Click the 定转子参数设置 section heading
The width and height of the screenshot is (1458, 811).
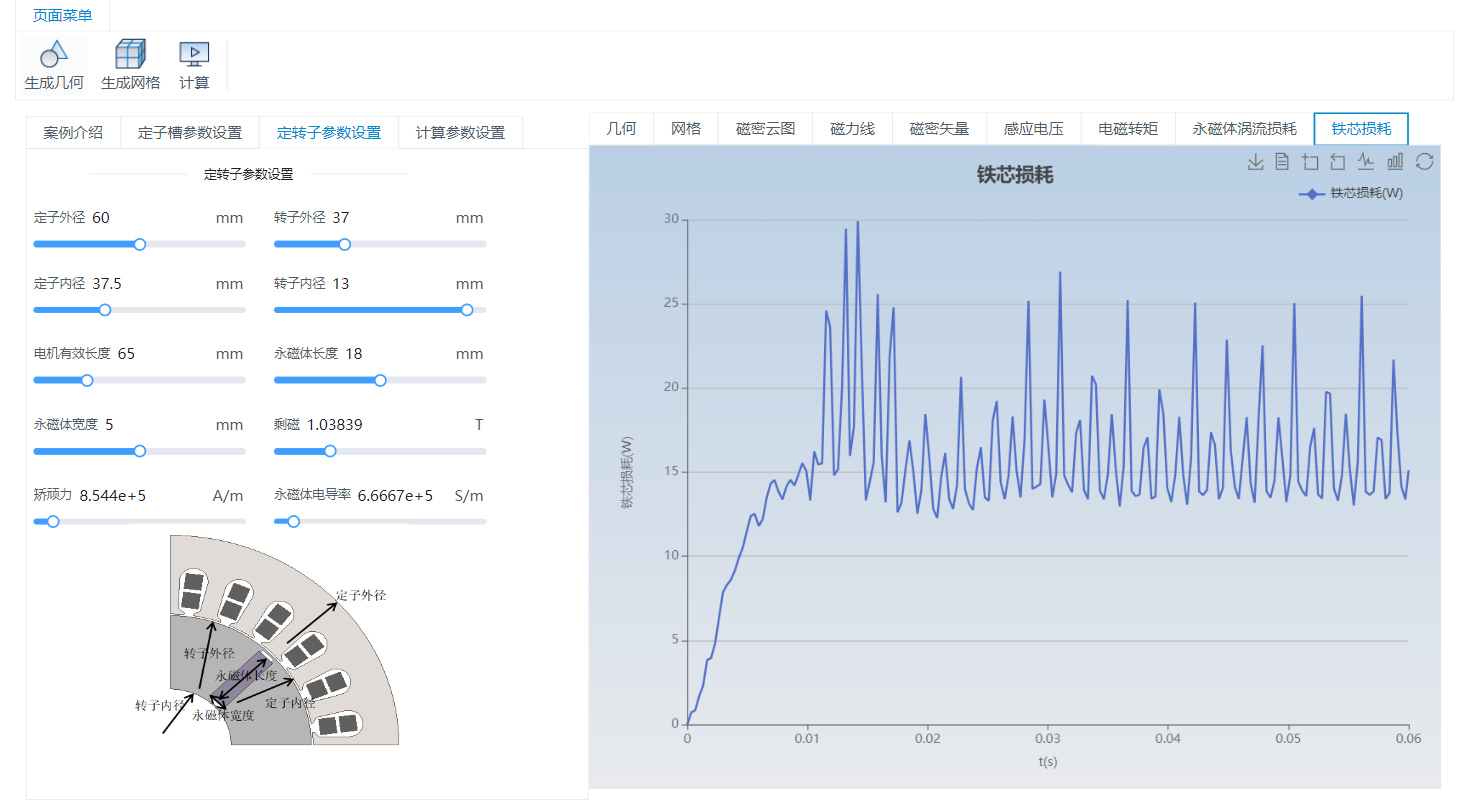click(249, 174)
